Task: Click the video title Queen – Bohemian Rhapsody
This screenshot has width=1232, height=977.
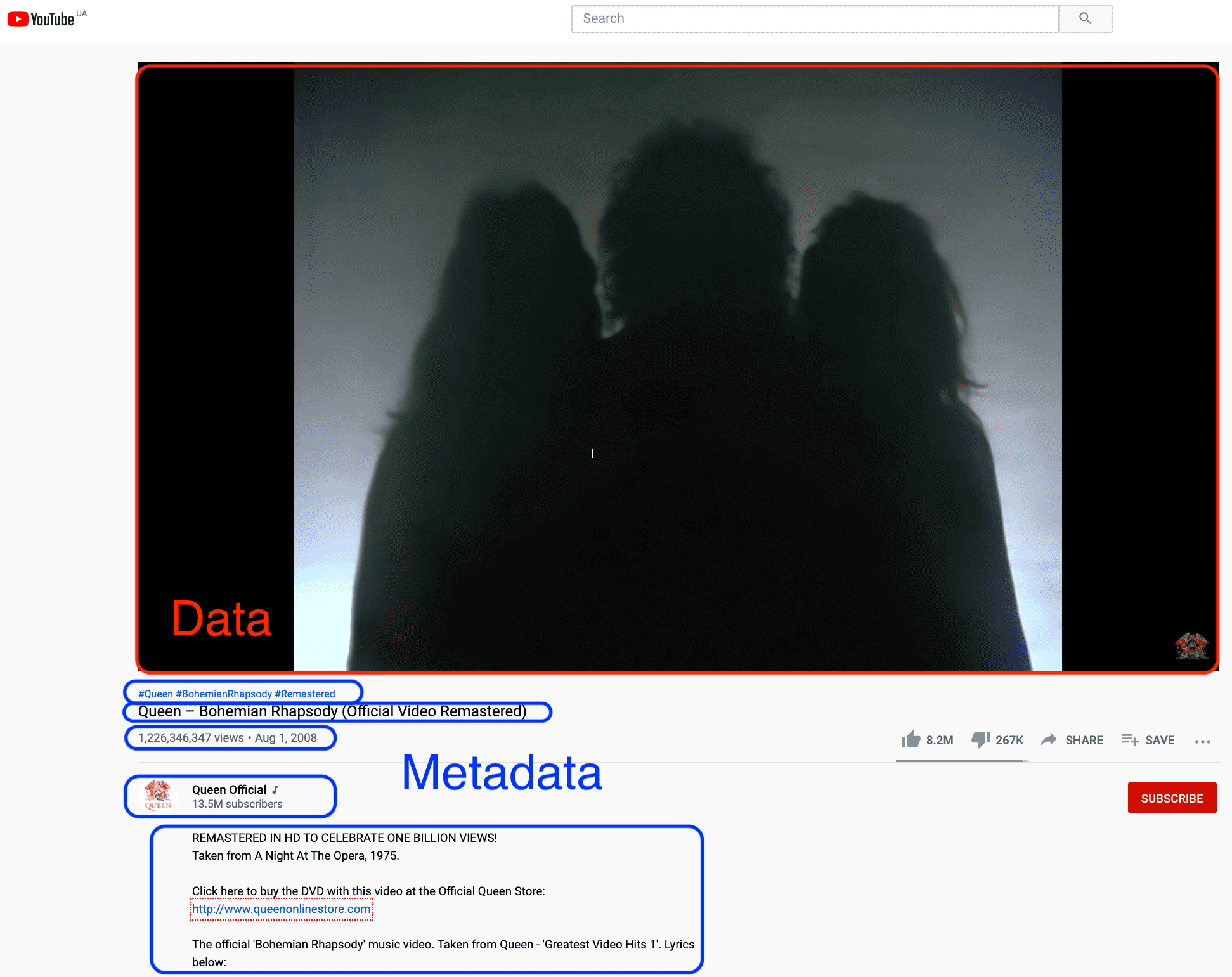Action: click(x=332, y=711)
